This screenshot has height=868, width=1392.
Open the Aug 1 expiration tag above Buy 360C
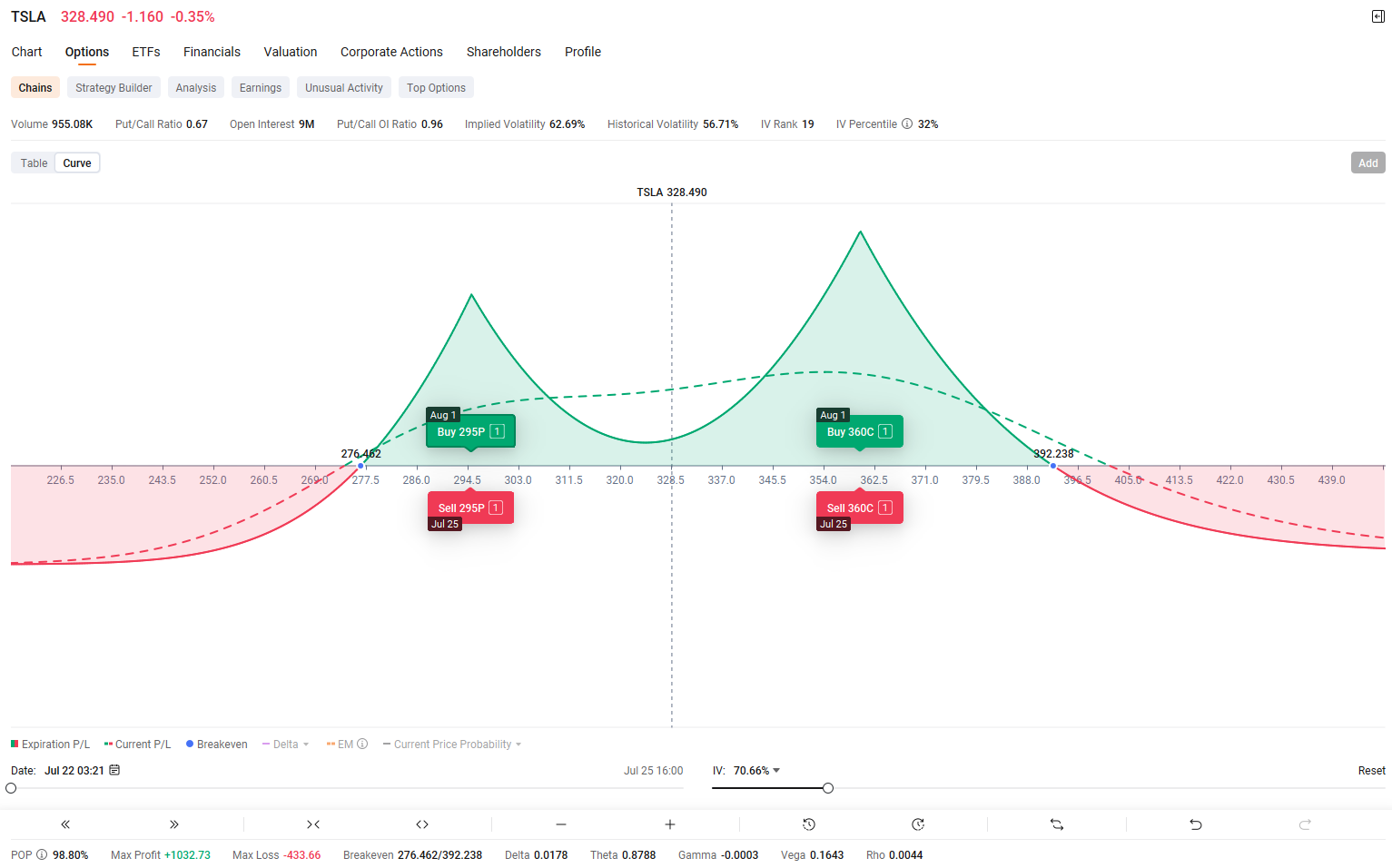coord(833,415)
